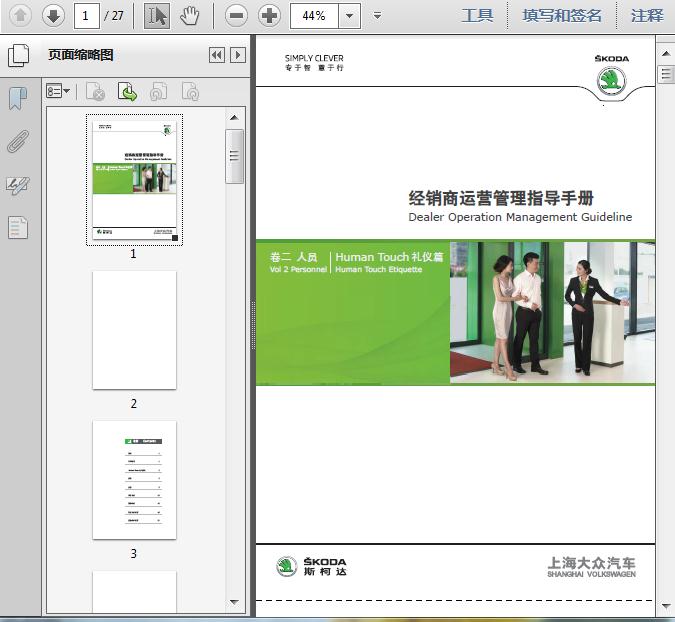The image size is (675, 622).
Task: Click the SIMPLY CLEVER slogan text
Action: (x=314, y=58)
